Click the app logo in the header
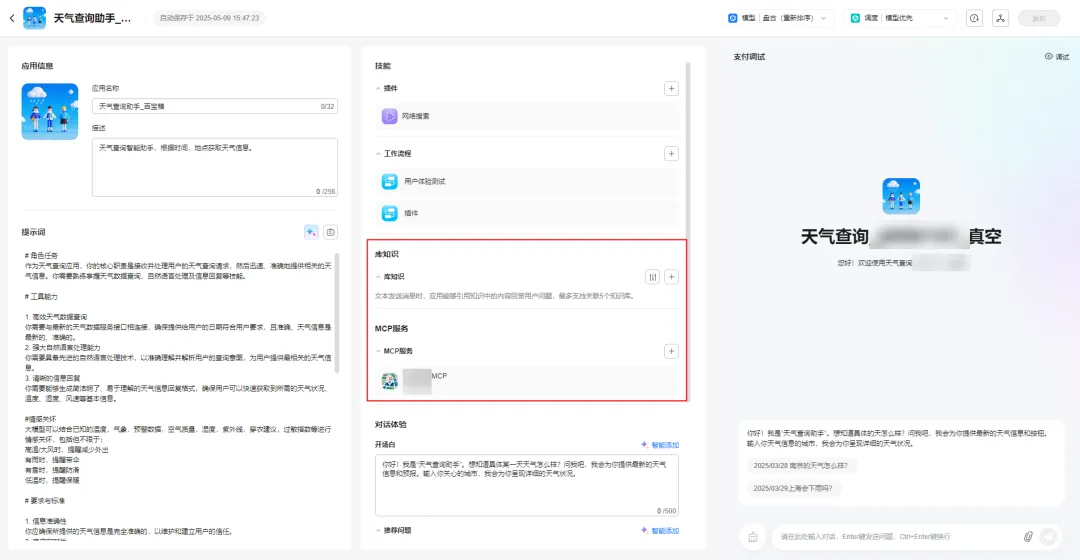This screenshot has width=1080, height=560. click(34, 18)
